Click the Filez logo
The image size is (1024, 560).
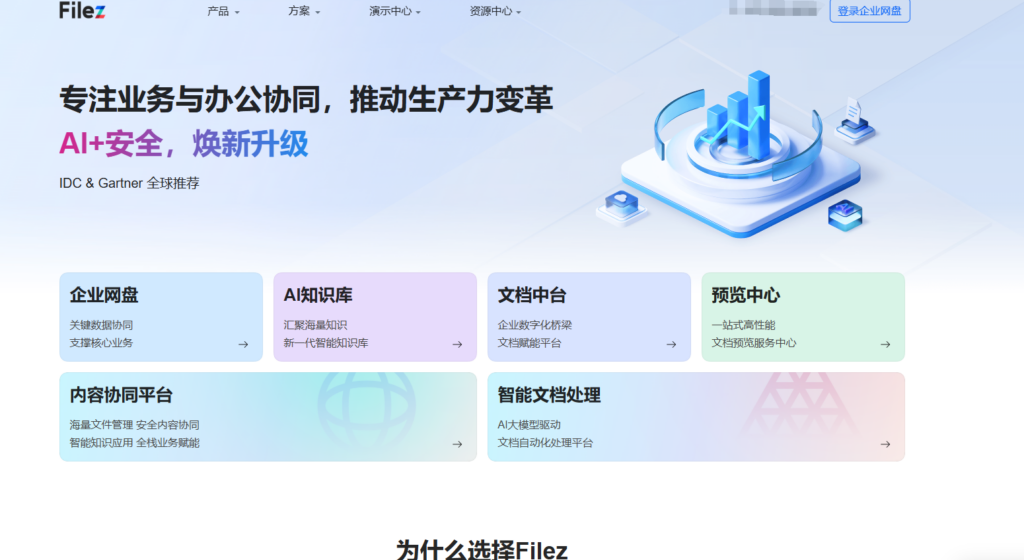[x=82, y=10]
